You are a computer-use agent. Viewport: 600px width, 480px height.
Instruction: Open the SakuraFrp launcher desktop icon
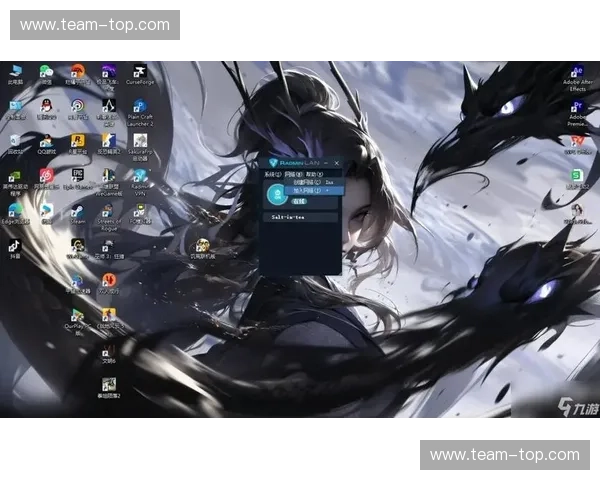141,141
